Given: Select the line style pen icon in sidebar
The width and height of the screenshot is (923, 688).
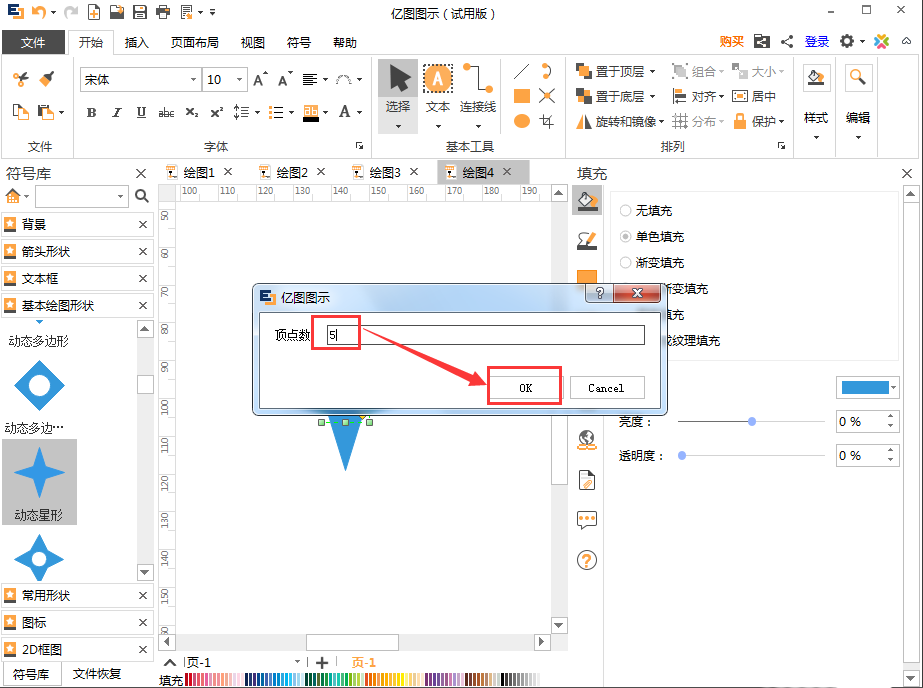Looking at the screenshot, I should (x=587, y=238).
